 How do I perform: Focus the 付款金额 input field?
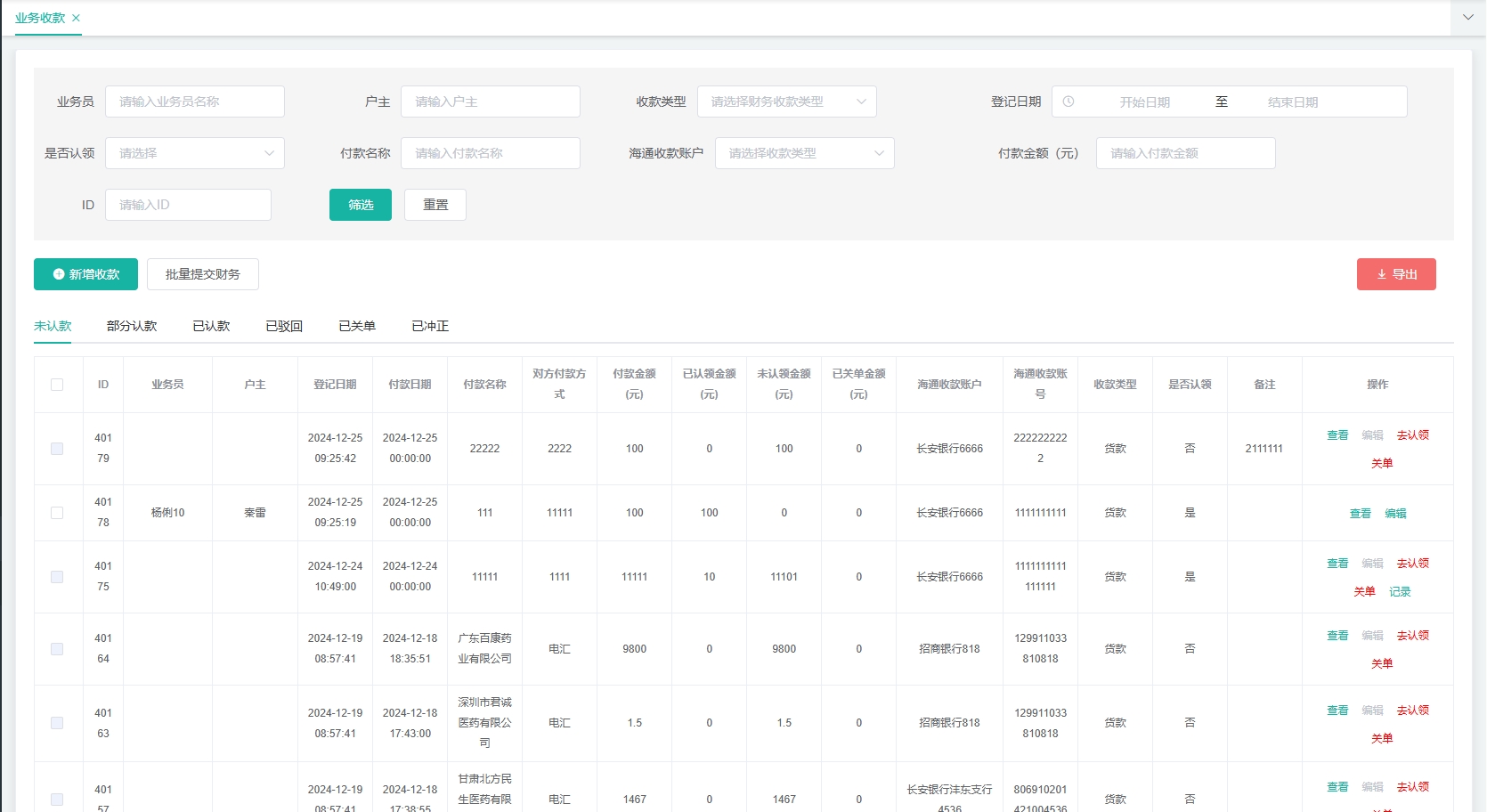1186,153
